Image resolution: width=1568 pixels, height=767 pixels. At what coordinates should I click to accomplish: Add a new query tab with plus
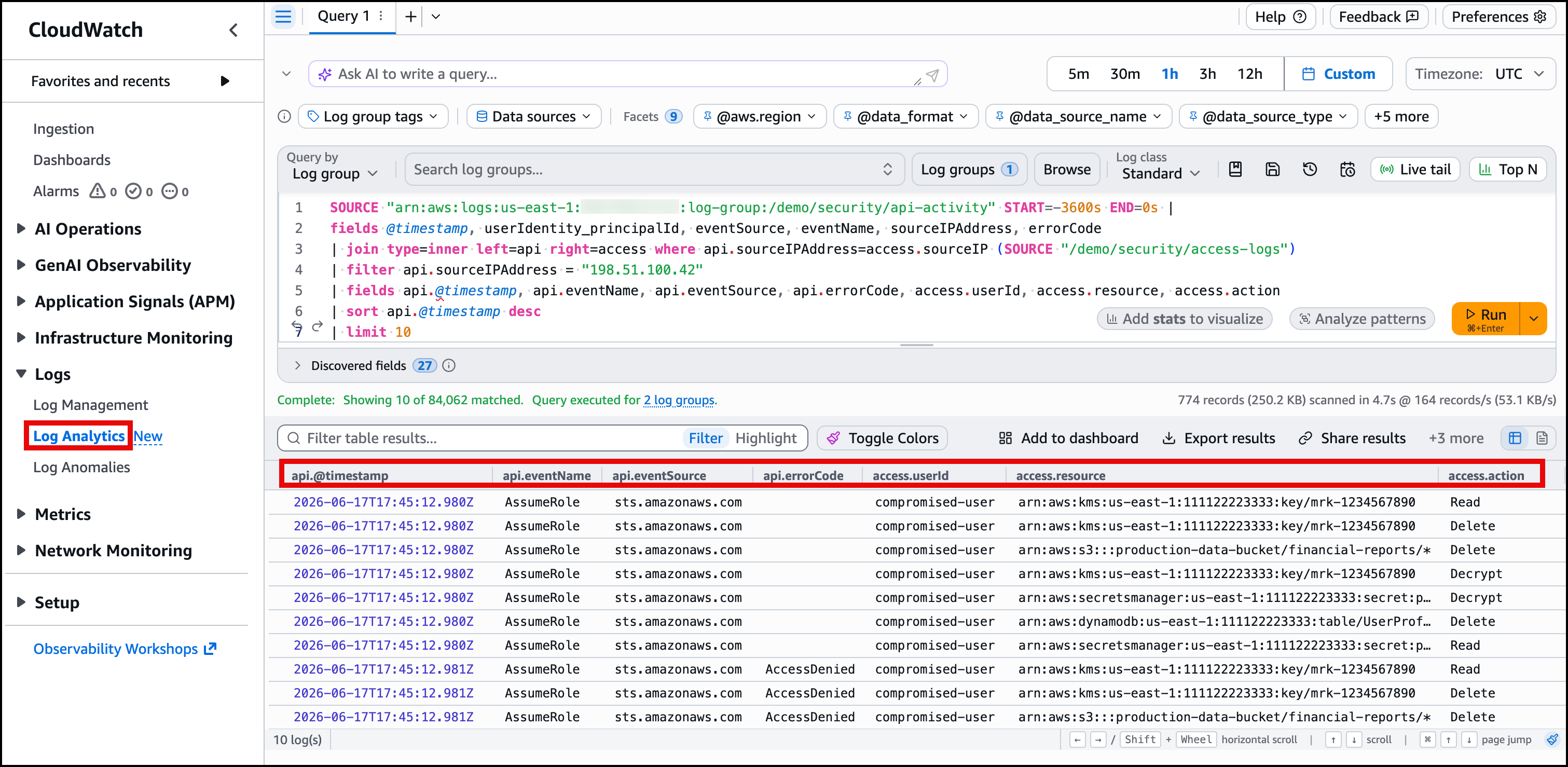(411, 17)
